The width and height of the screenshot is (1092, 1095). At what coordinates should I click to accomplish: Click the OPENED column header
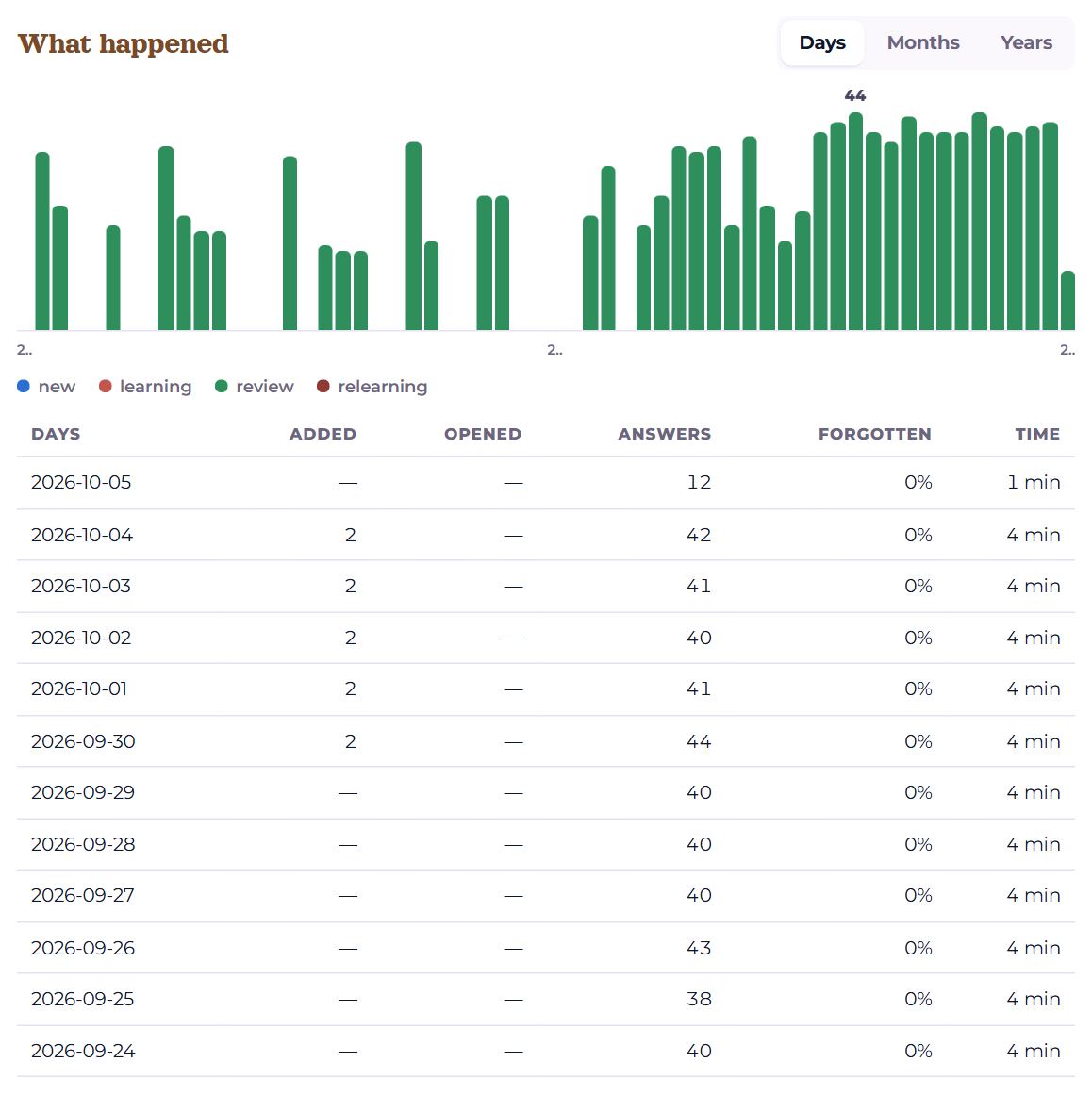coord(483,434)
